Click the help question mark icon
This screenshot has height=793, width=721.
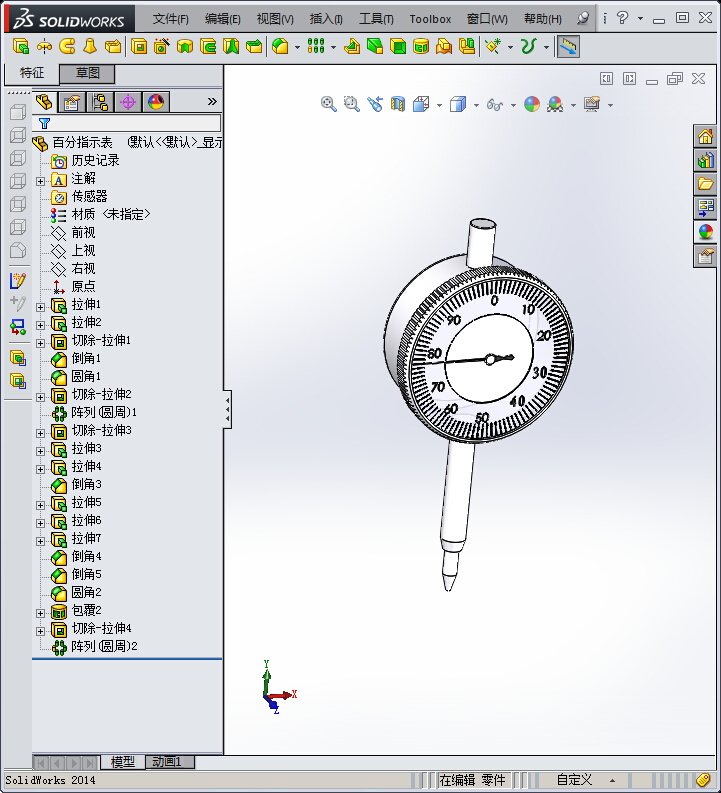point(622,18)
